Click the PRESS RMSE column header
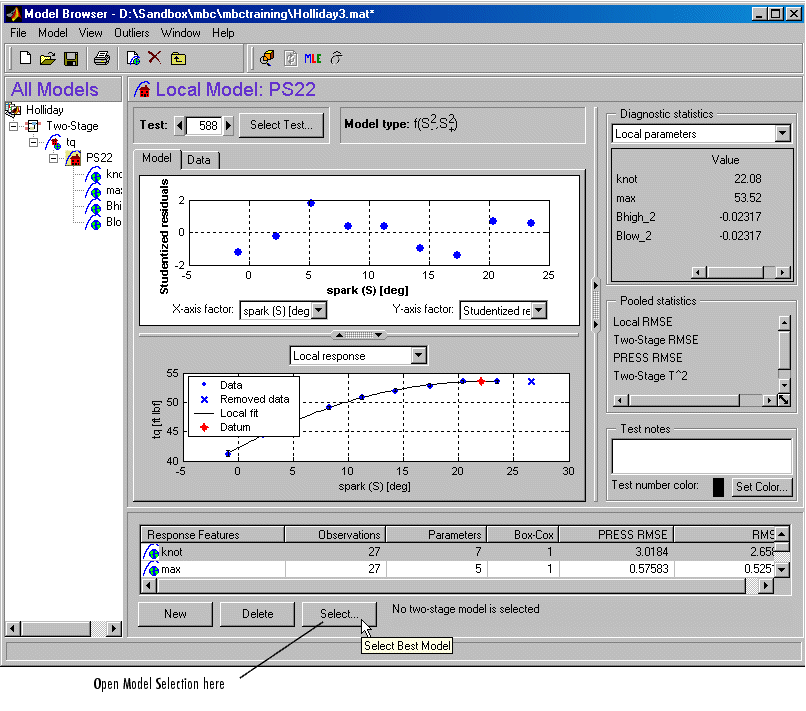Screen dimensions: 806x711 tap(616, 535)
